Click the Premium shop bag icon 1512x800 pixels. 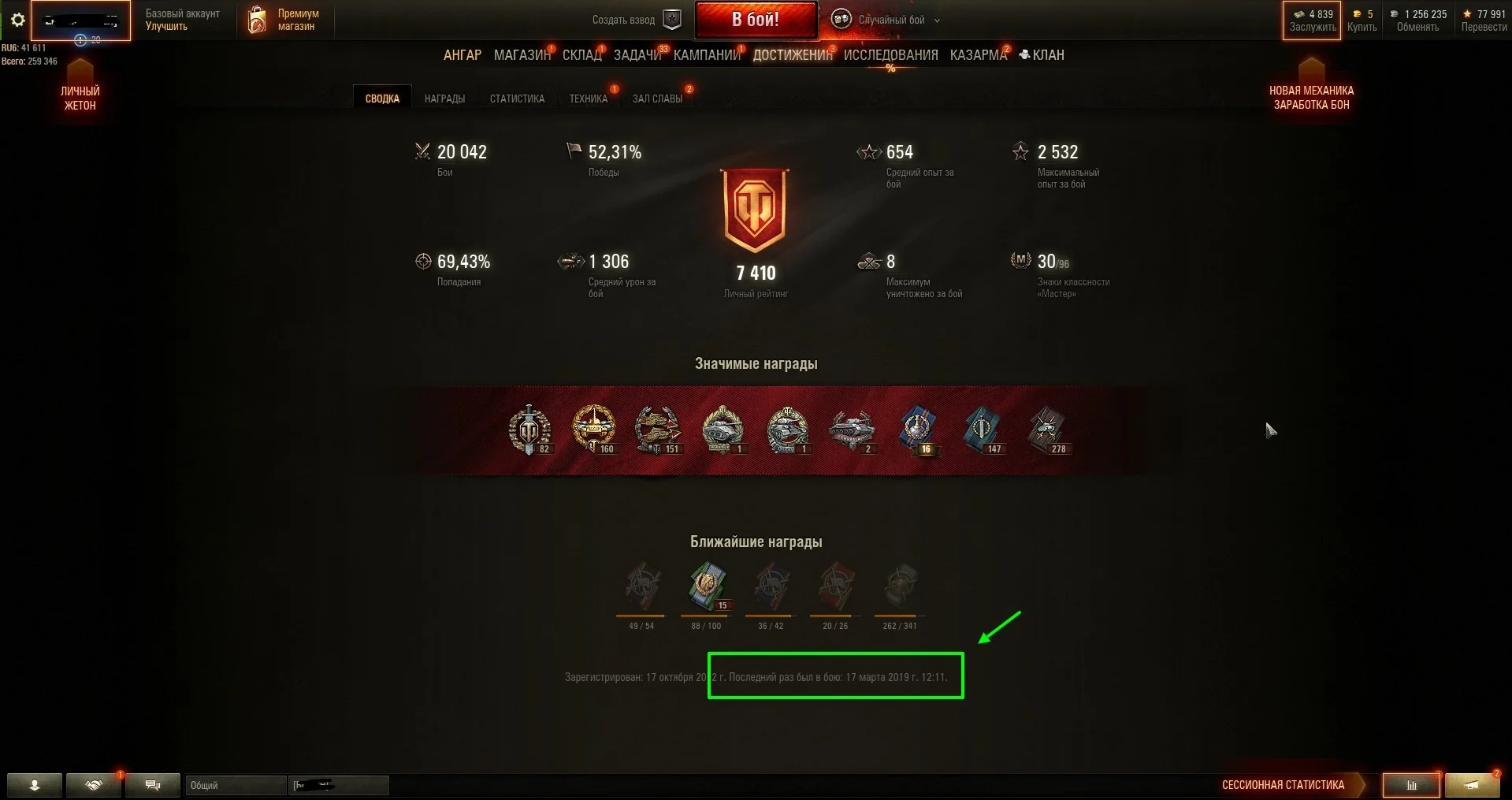point(257,20)
